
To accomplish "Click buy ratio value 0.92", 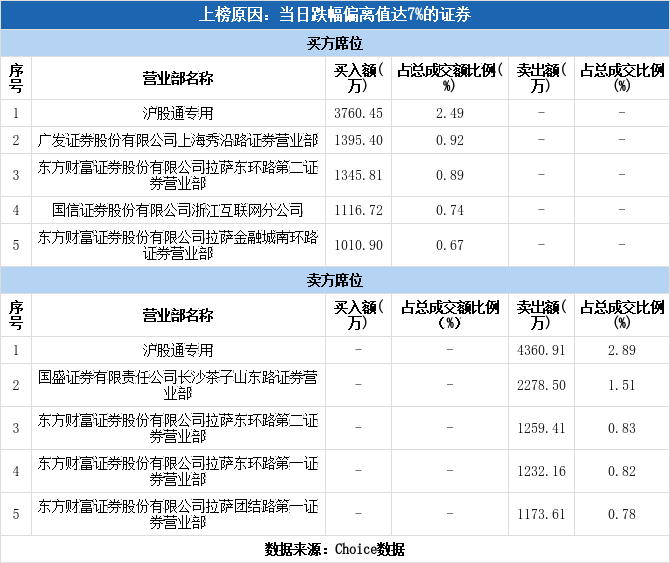I will pyautogui.click(x=450, y=140).
